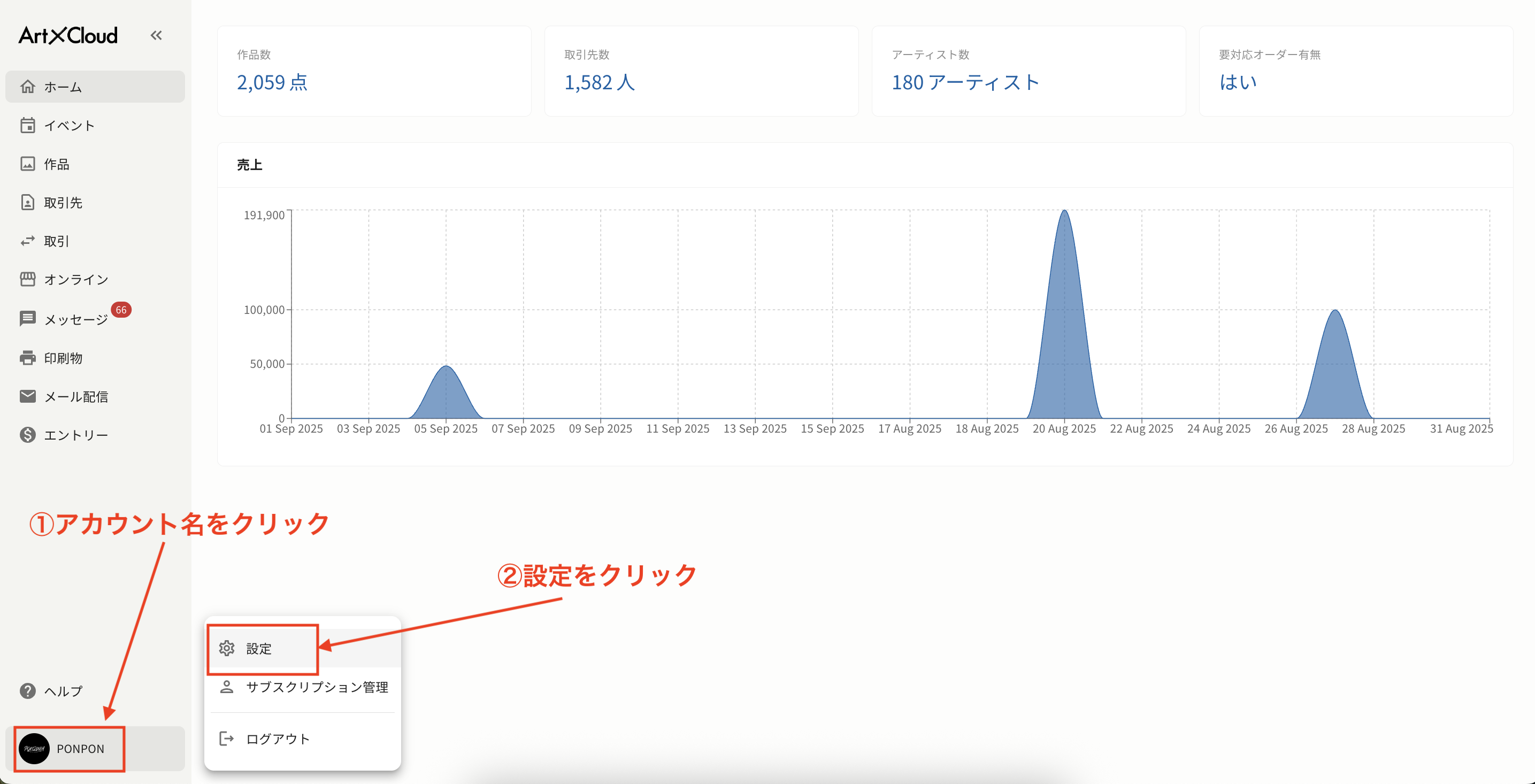Open the ヘルプ question mark icon

pyautogui.click(x=27, y=691)
